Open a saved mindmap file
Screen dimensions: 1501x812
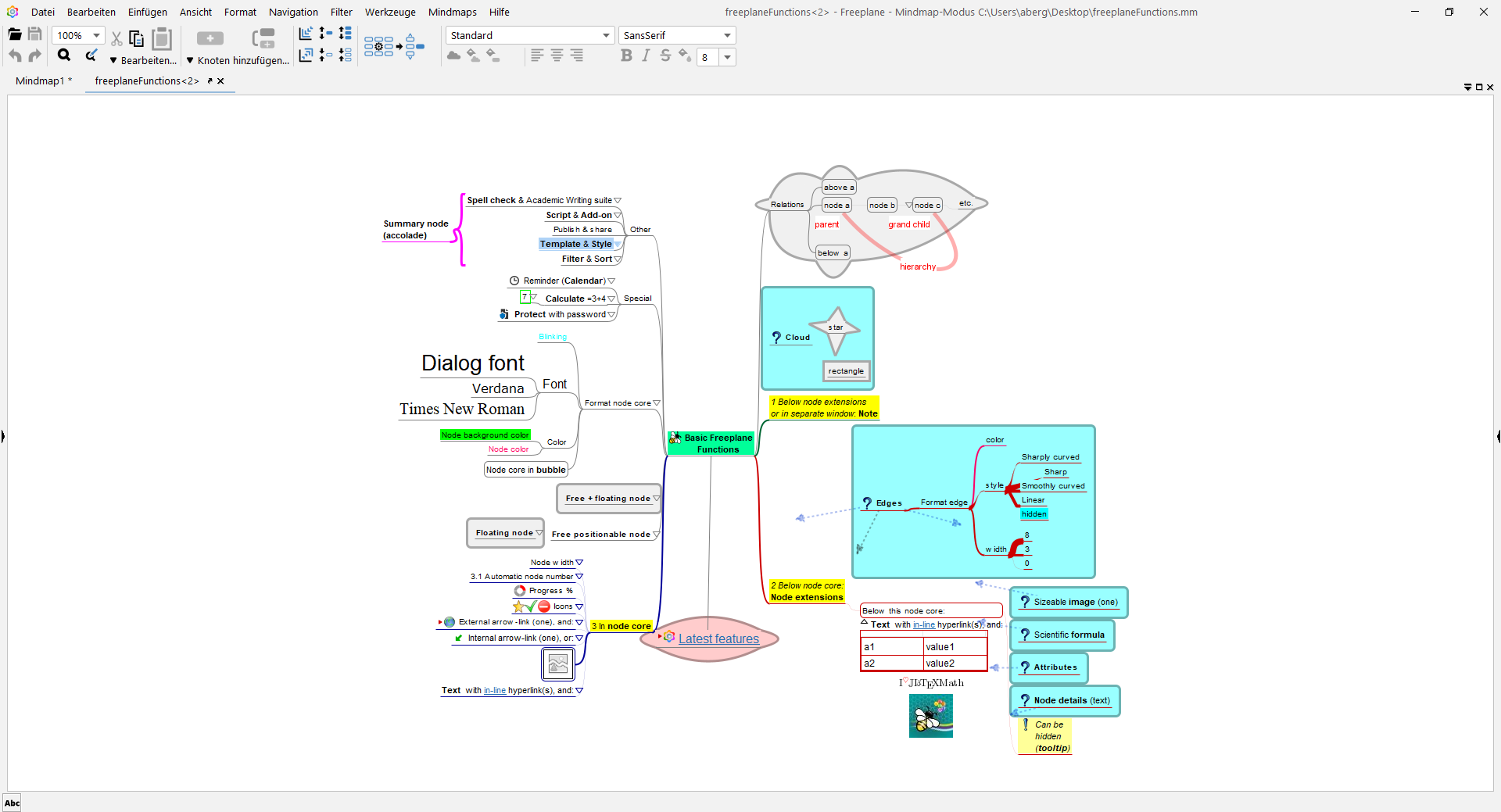[13, 34]
